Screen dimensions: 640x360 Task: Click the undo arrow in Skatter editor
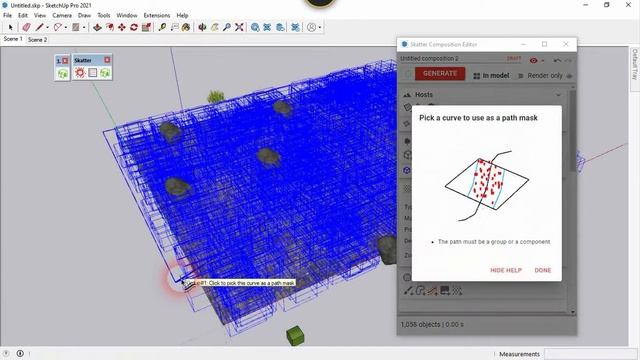pyautogui.click(x=557, y=60)
